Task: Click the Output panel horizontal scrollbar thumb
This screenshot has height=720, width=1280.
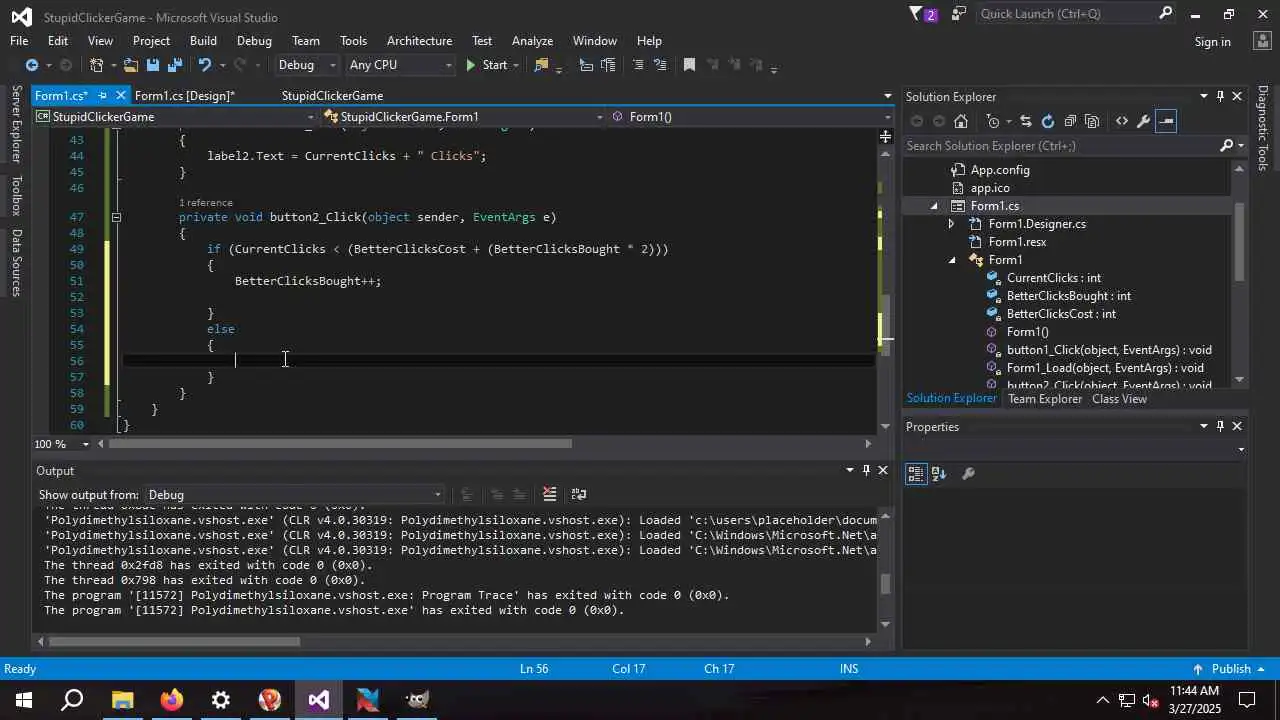Action: pyautogui.click(x=174, y=642)
